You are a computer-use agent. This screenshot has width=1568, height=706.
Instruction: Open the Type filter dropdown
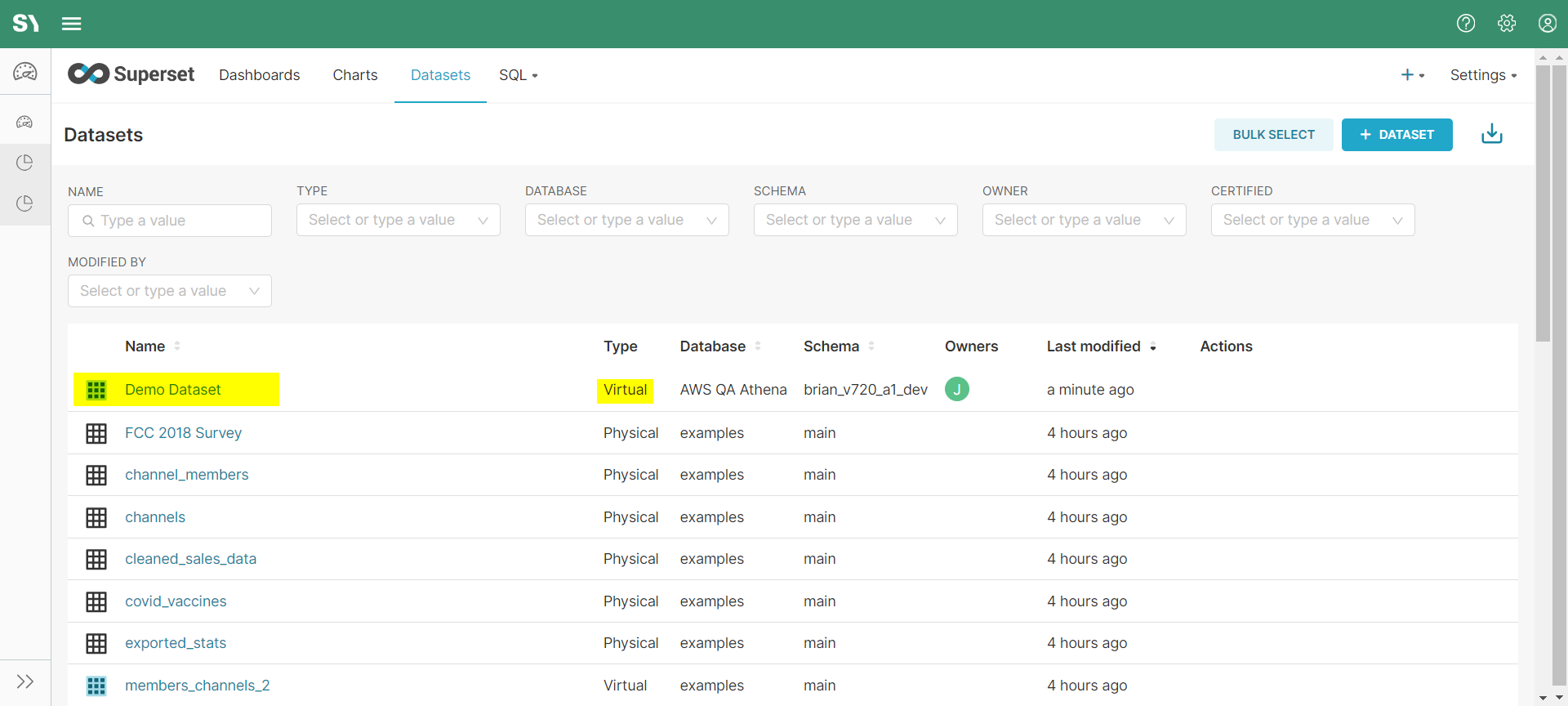point(398,220)
